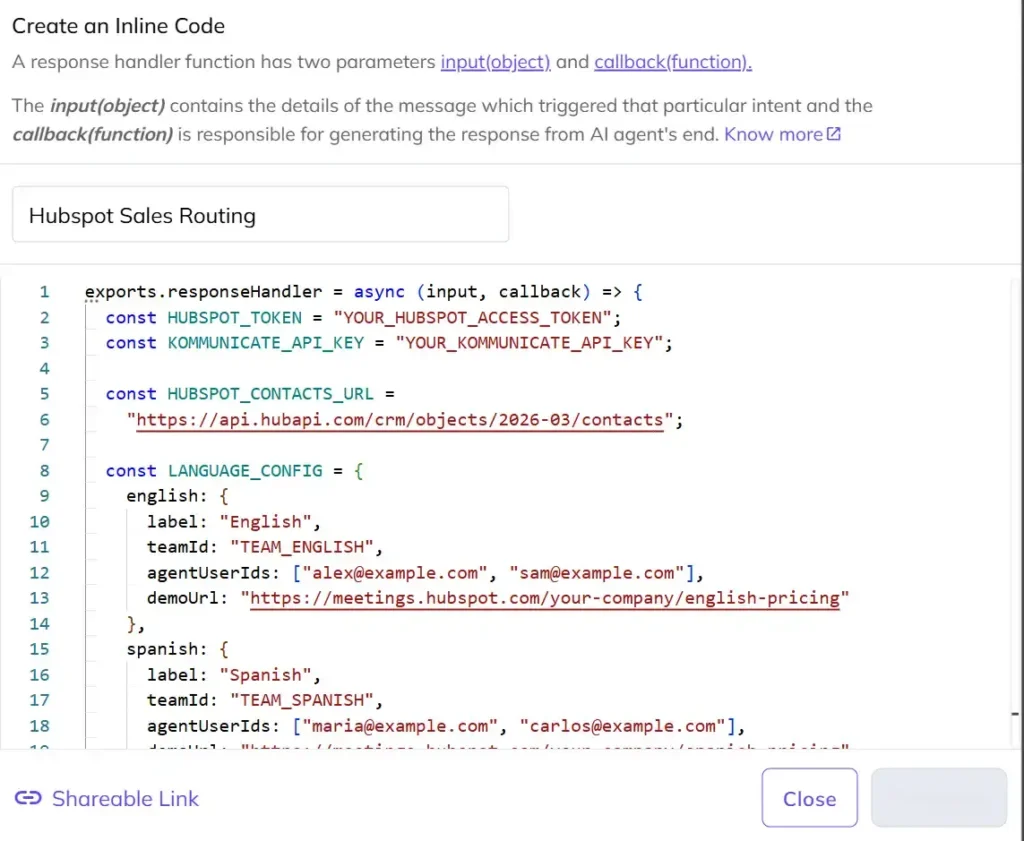Place cursor on exports.responseHandler text
This screenshot has width=1024, height=841.
(x=203, y=292)
